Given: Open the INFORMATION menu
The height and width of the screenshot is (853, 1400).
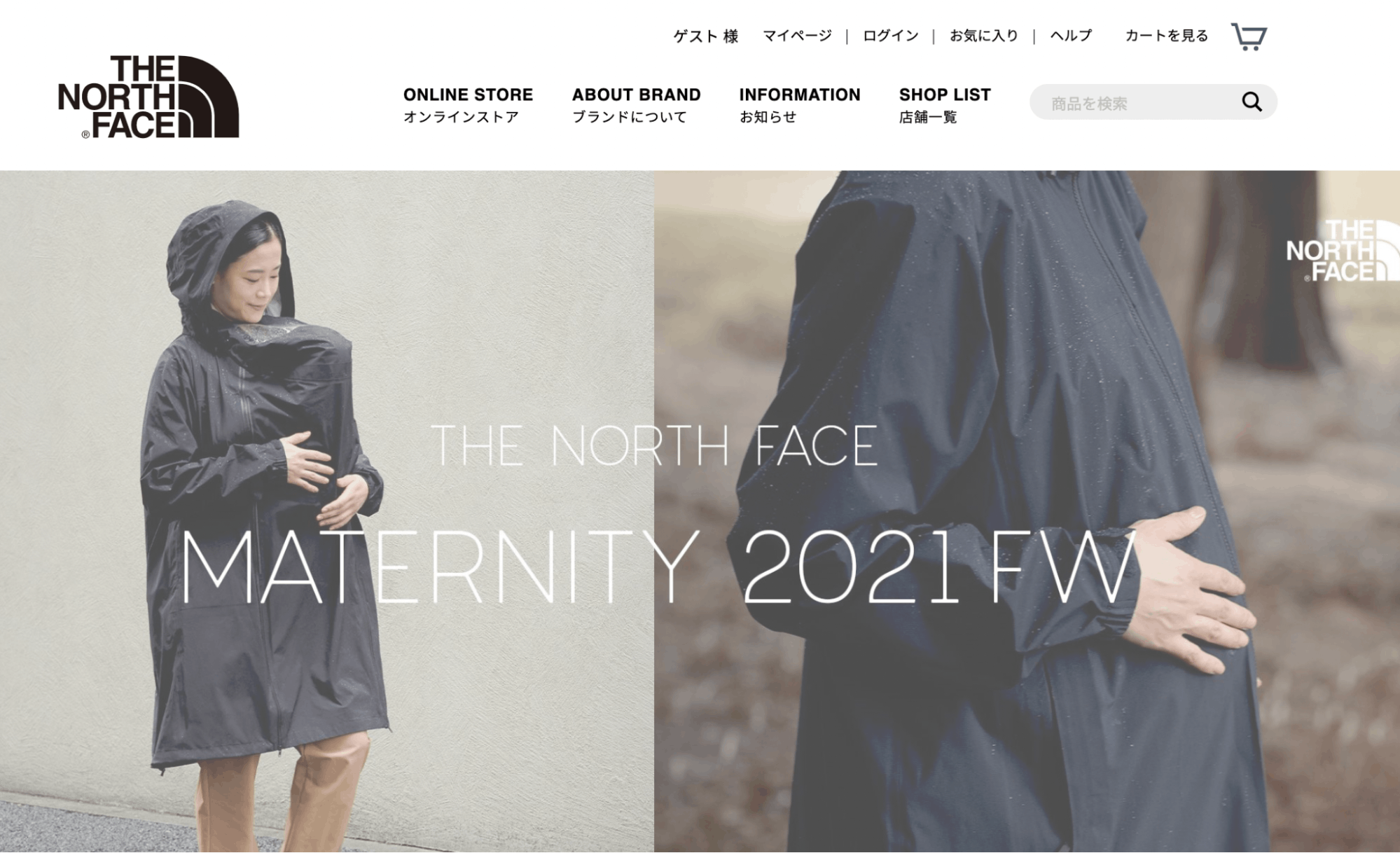Looking at the screenshot, I should tap(800, 105).
